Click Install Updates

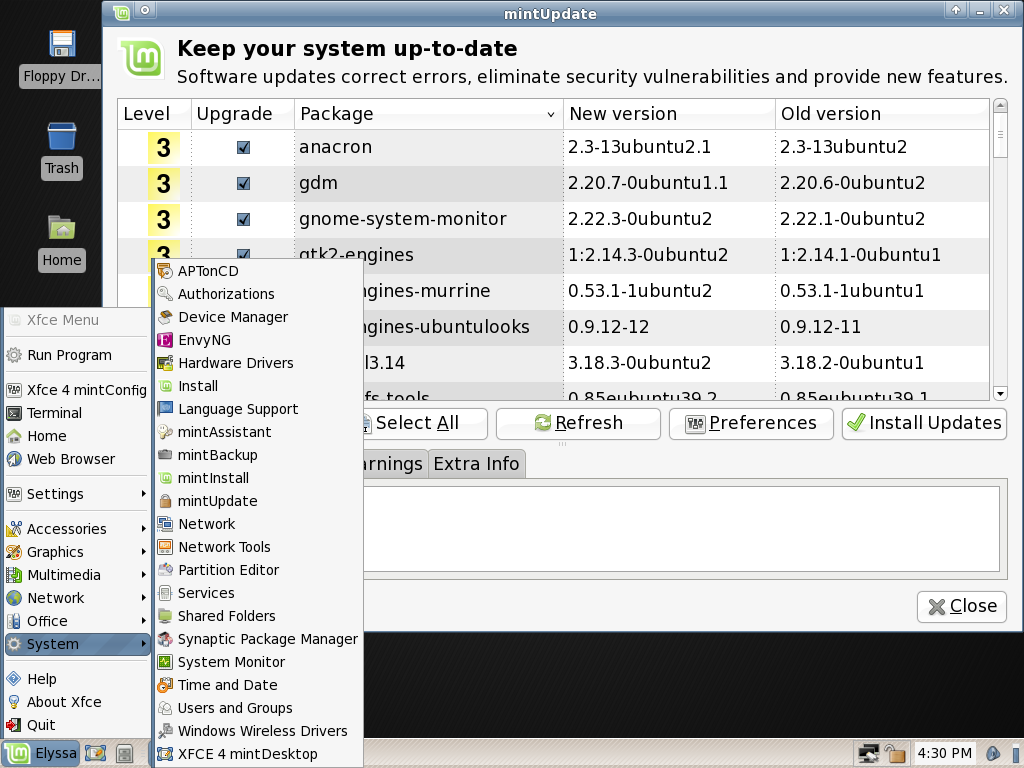click(924, 423)
